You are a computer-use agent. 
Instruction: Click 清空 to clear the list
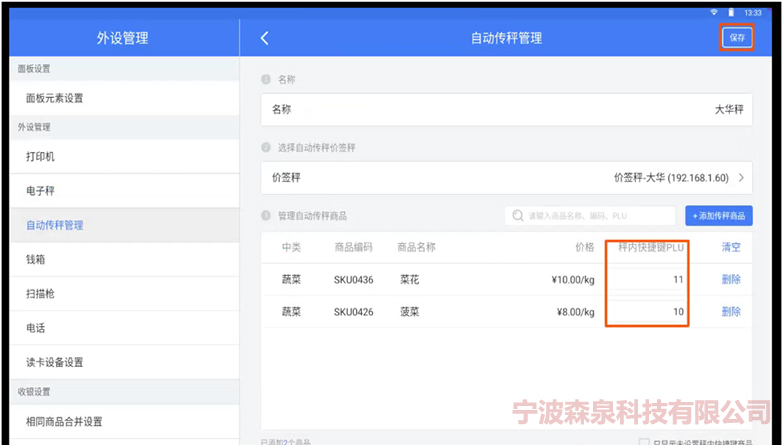click(731, 247)
